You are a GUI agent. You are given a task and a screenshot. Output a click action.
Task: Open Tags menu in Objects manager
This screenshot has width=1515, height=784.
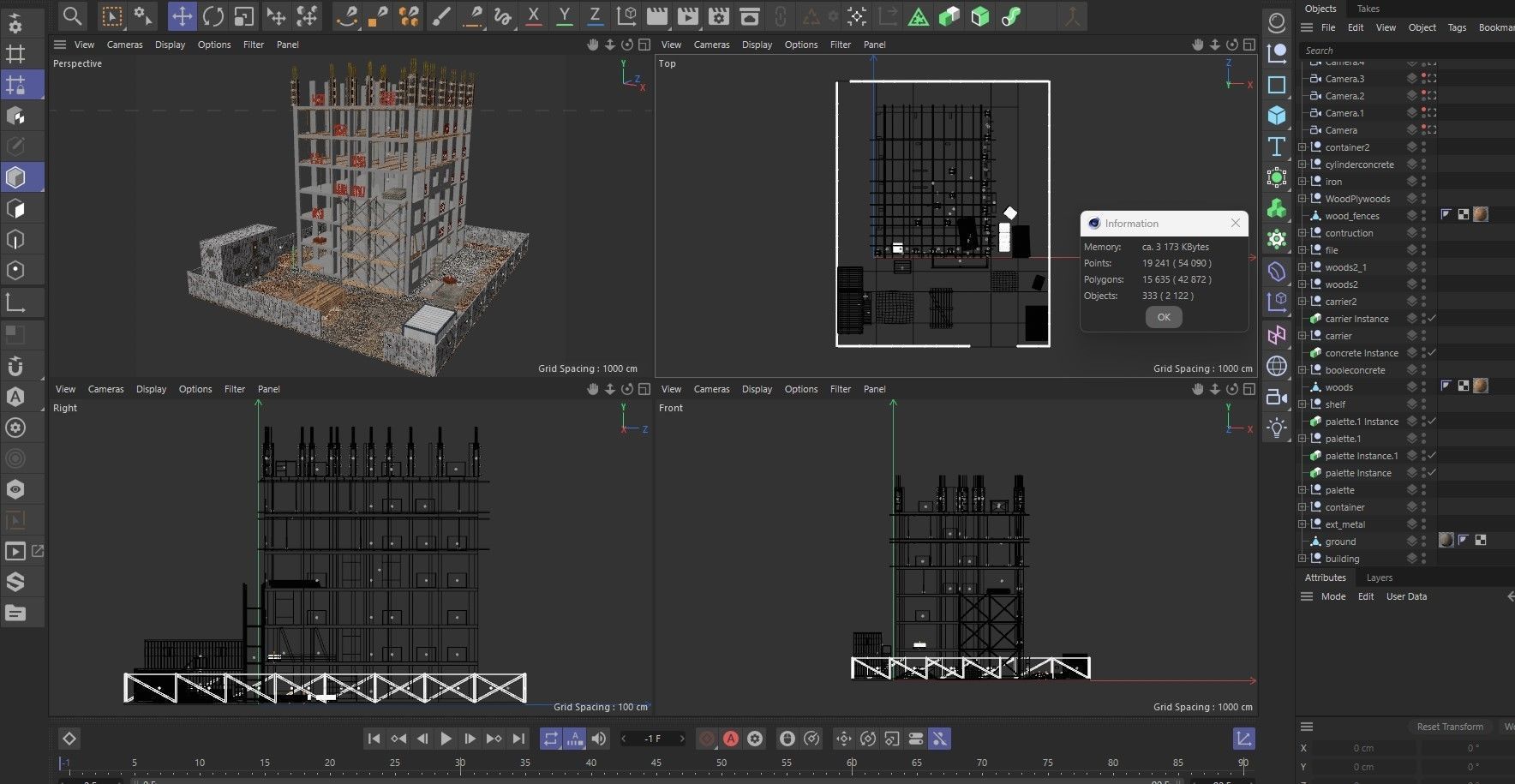click(x=1457, y=27)
